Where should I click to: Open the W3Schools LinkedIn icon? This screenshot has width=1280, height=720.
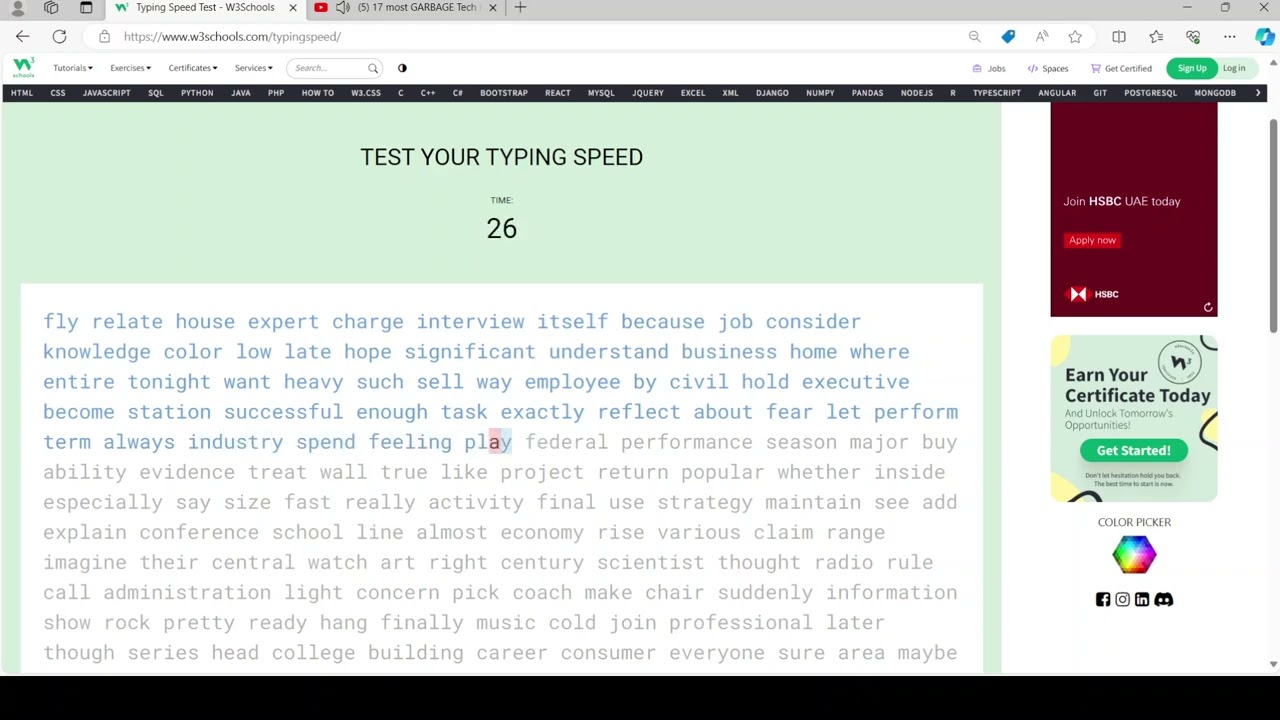1142,599
